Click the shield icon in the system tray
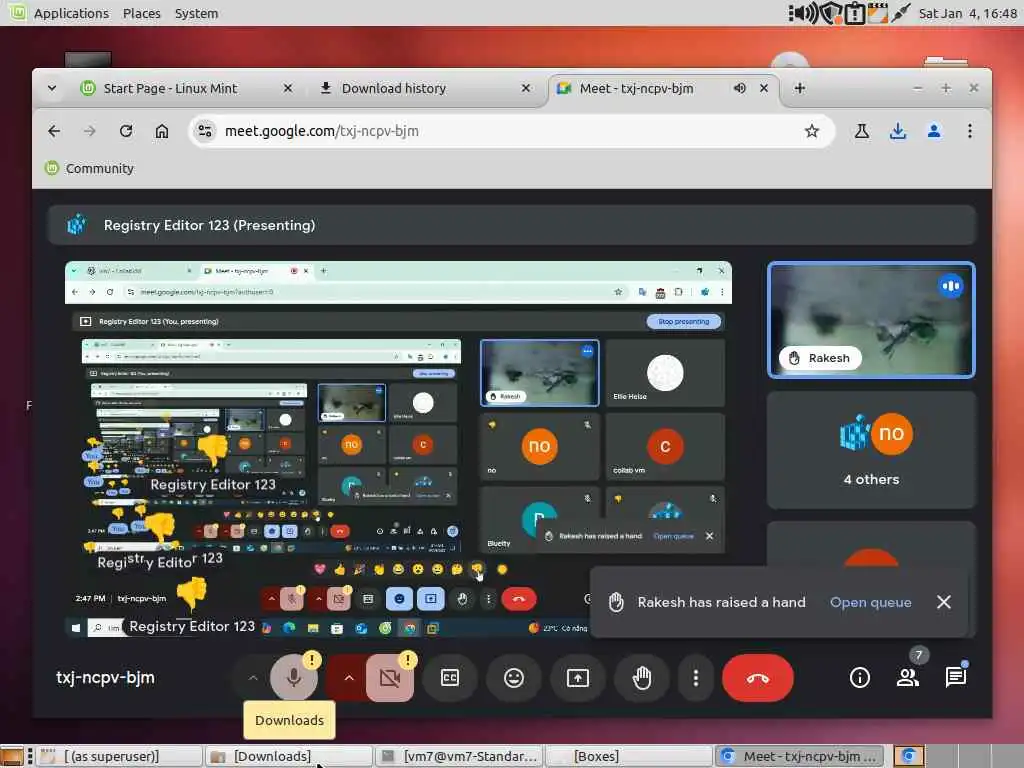The height and width of the screenshot is (768, 1024). click(830, 13)
